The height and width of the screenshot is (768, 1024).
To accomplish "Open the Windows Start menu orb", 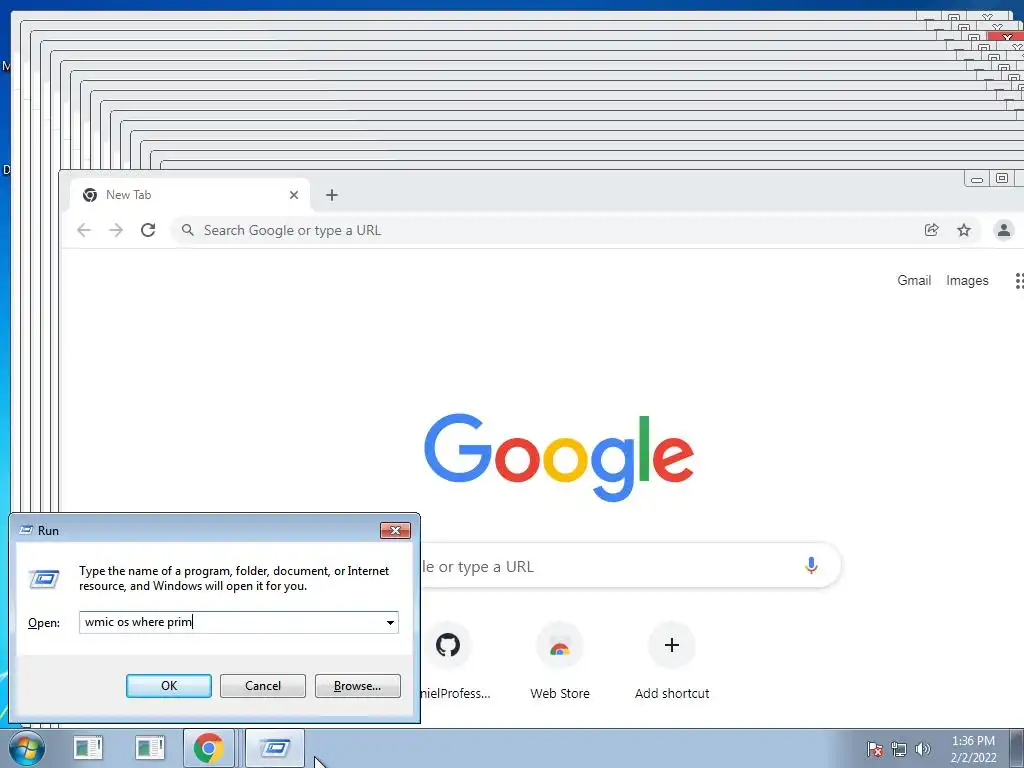I will 26,748.
